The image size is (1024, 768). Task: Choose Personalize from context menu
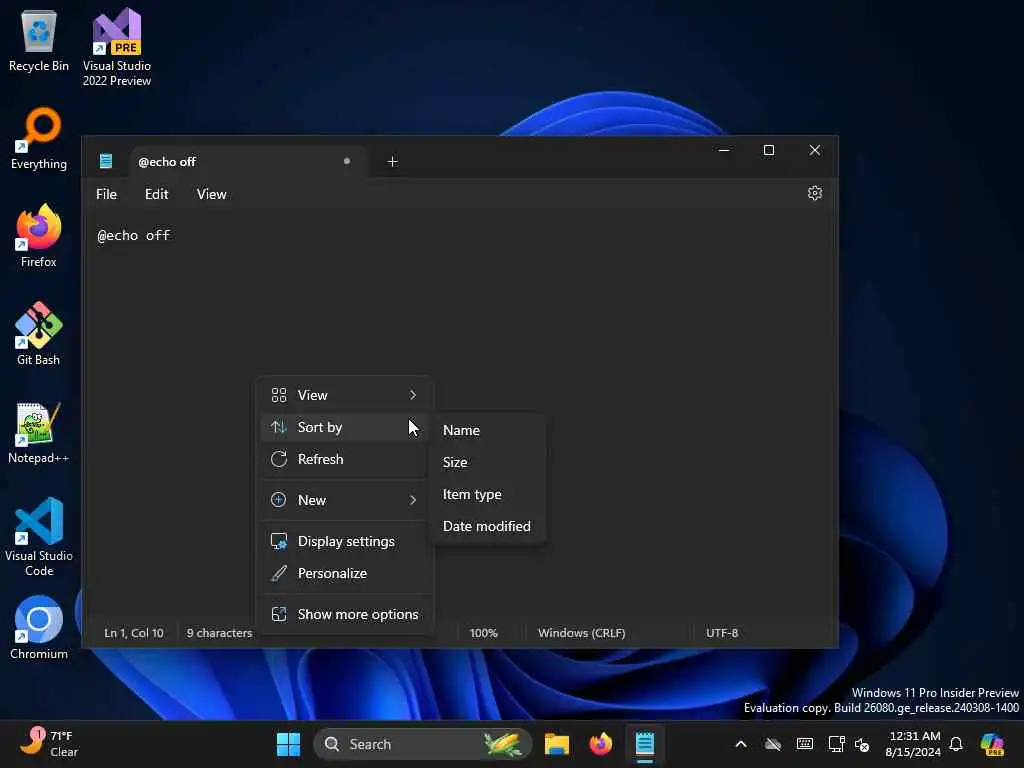click(344, 573)
